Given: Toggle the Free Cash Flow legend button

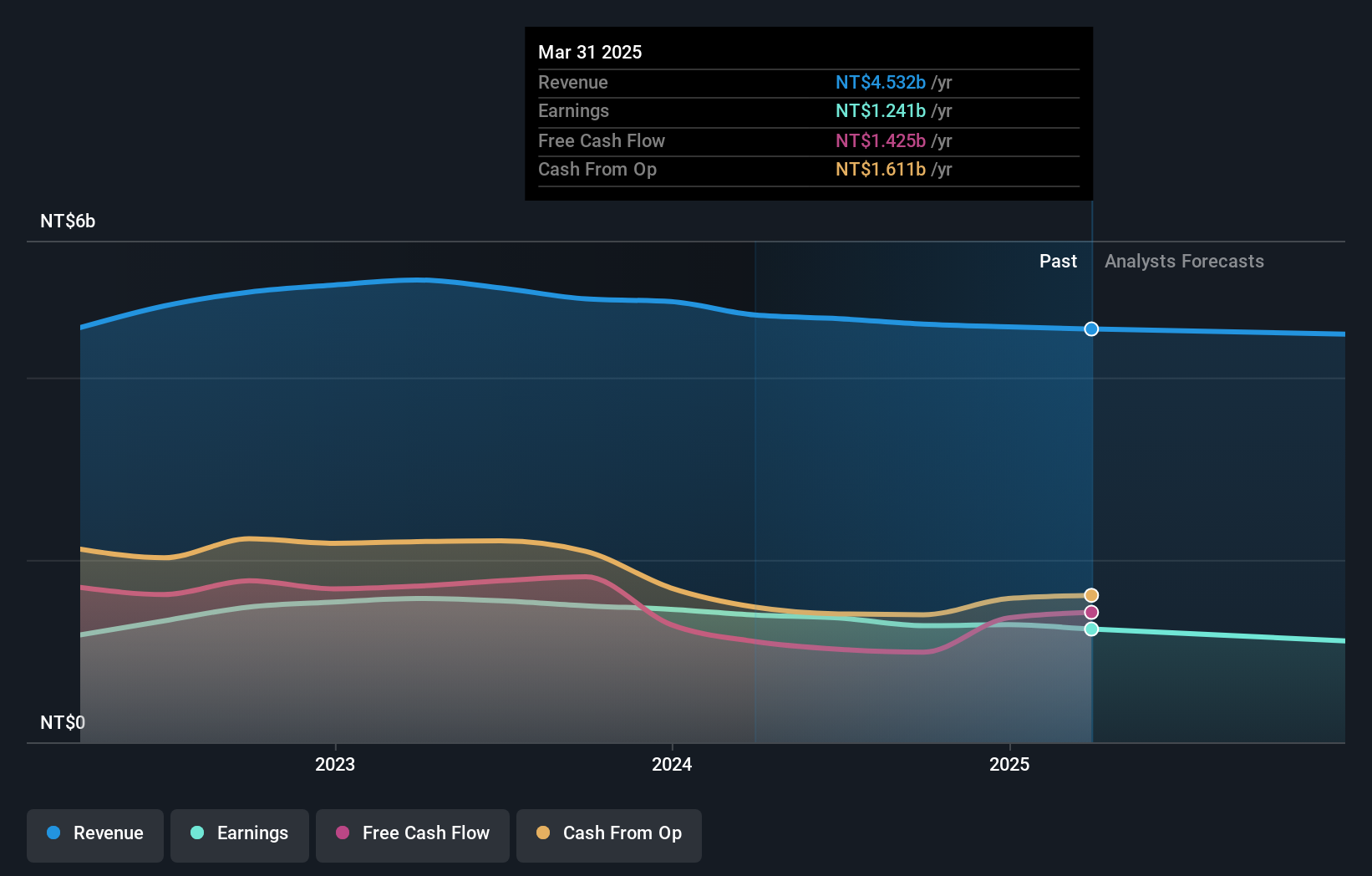Looking at the screenshot, I should 413,835.
